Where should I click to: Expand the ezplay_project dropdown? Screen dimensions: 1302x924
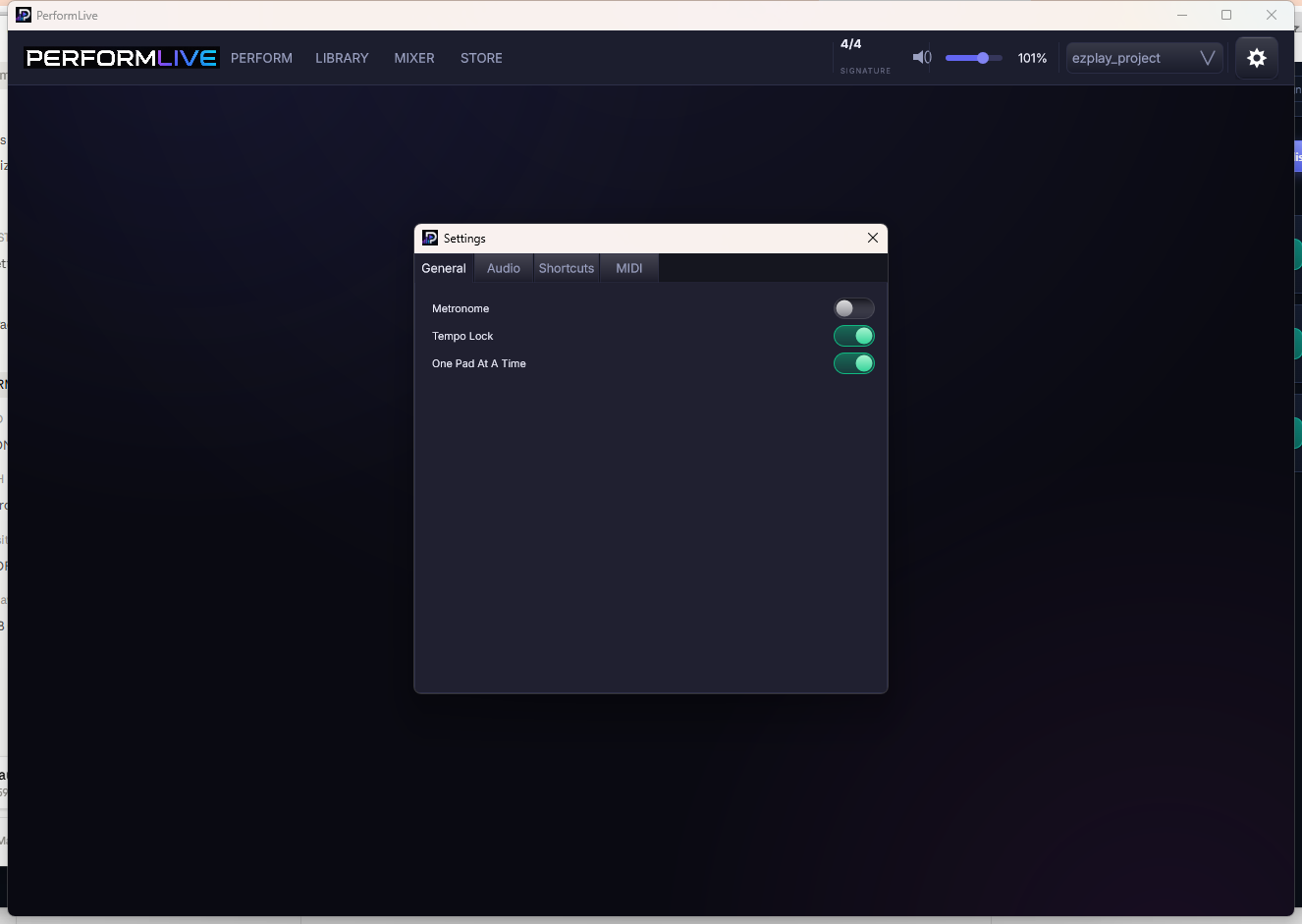point(1144,58)
